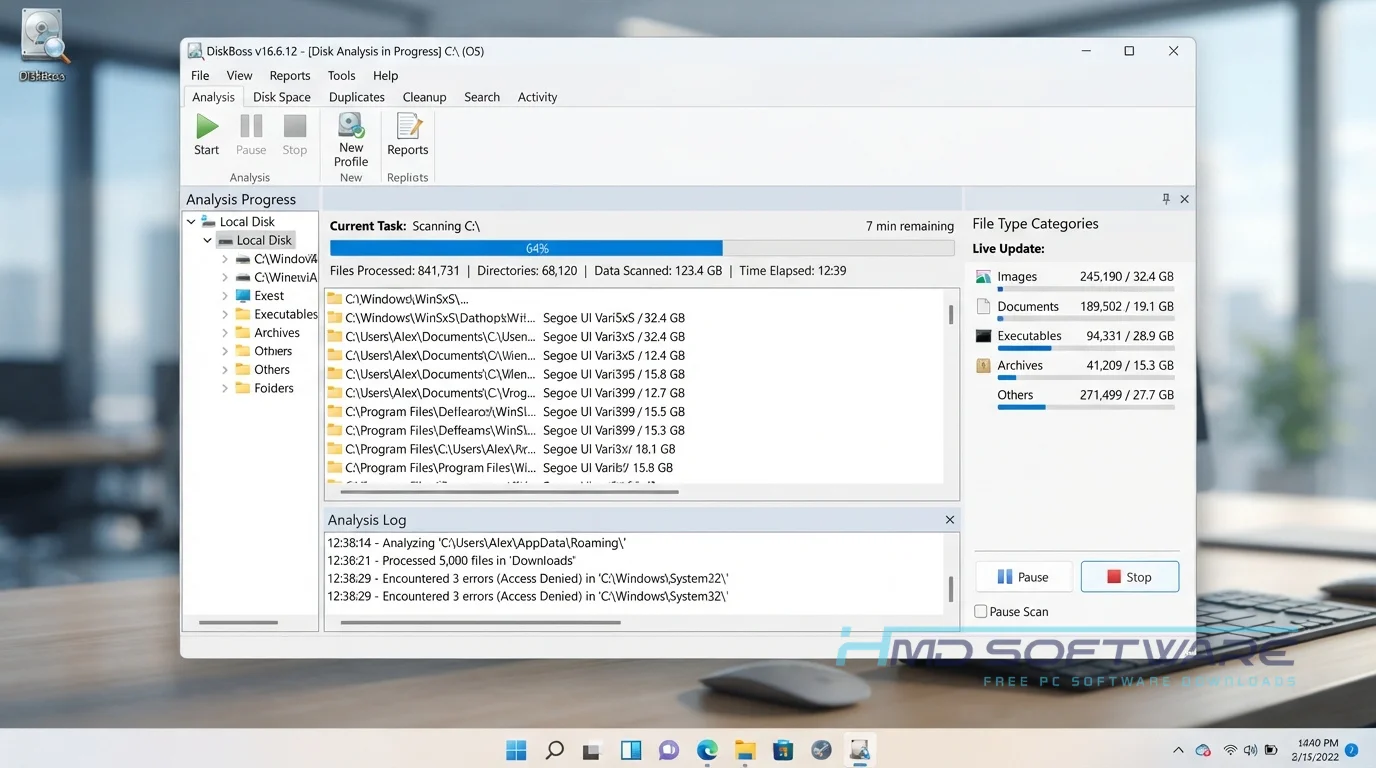Open the File menu
The width and height of the screenshot is (1376, 768).
[200, 75]
